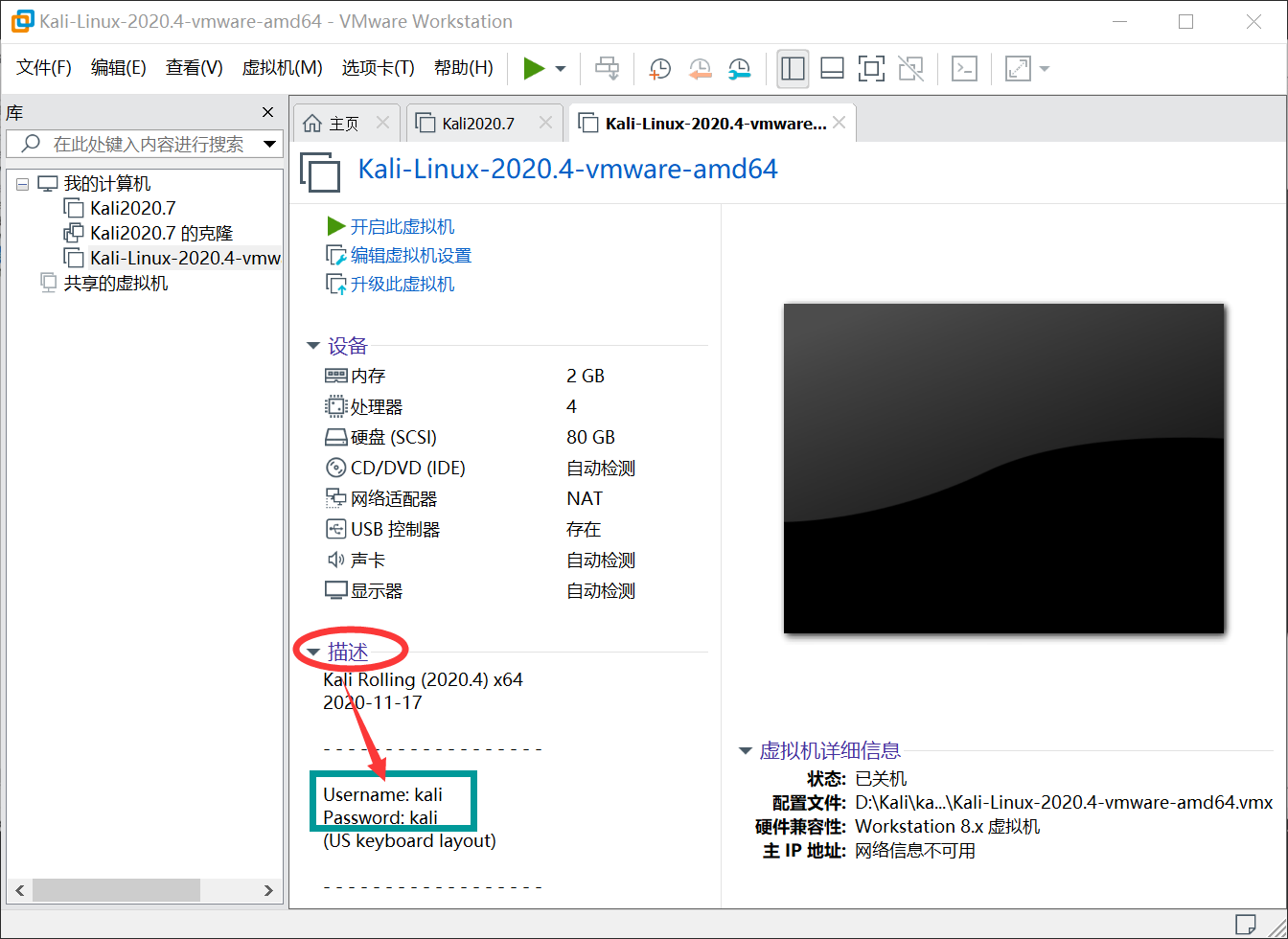Click the VM screen preview thumbnail
This screenshot has height=939, width=1288.
(x=1003, y=469)
